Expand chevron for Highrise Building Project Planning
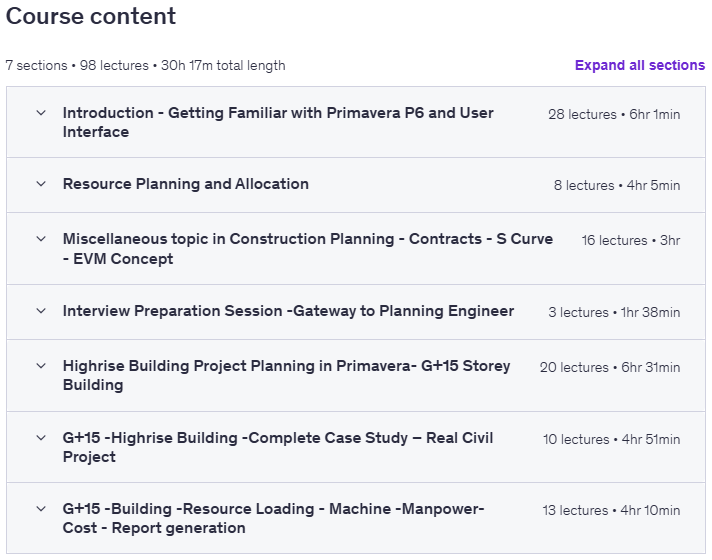Screen dimensions: 712x560 point(41,366)
